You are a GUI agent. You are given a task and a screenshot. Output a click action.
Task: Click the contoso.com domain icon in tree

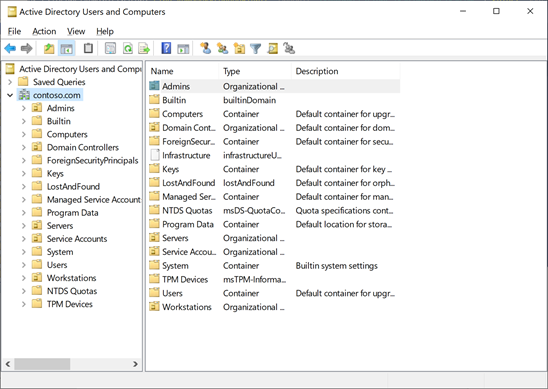pos(24,95)
